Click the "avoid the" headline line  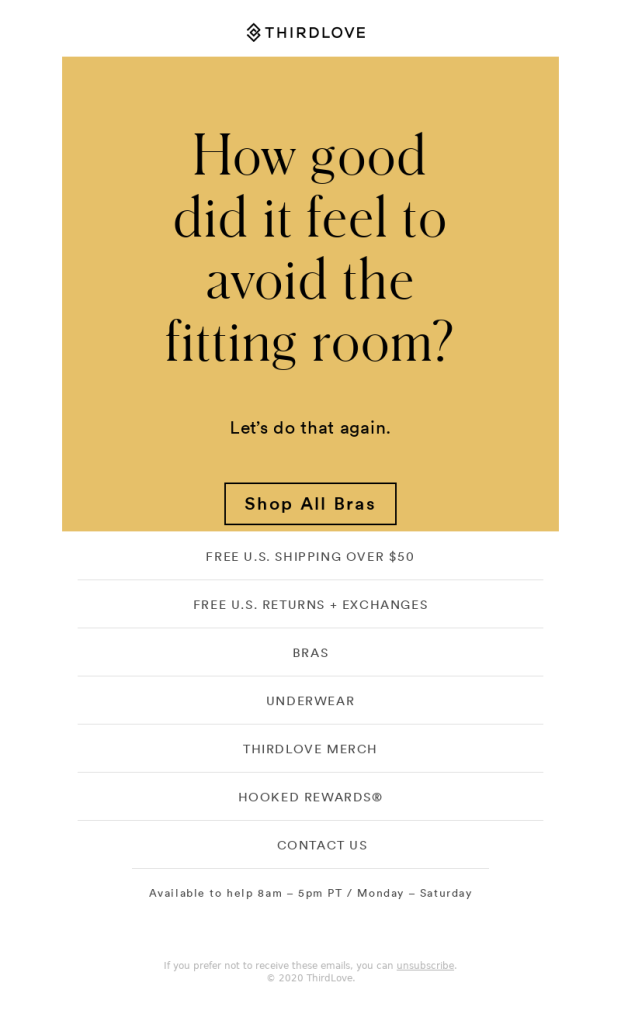(x=310, y=282)
